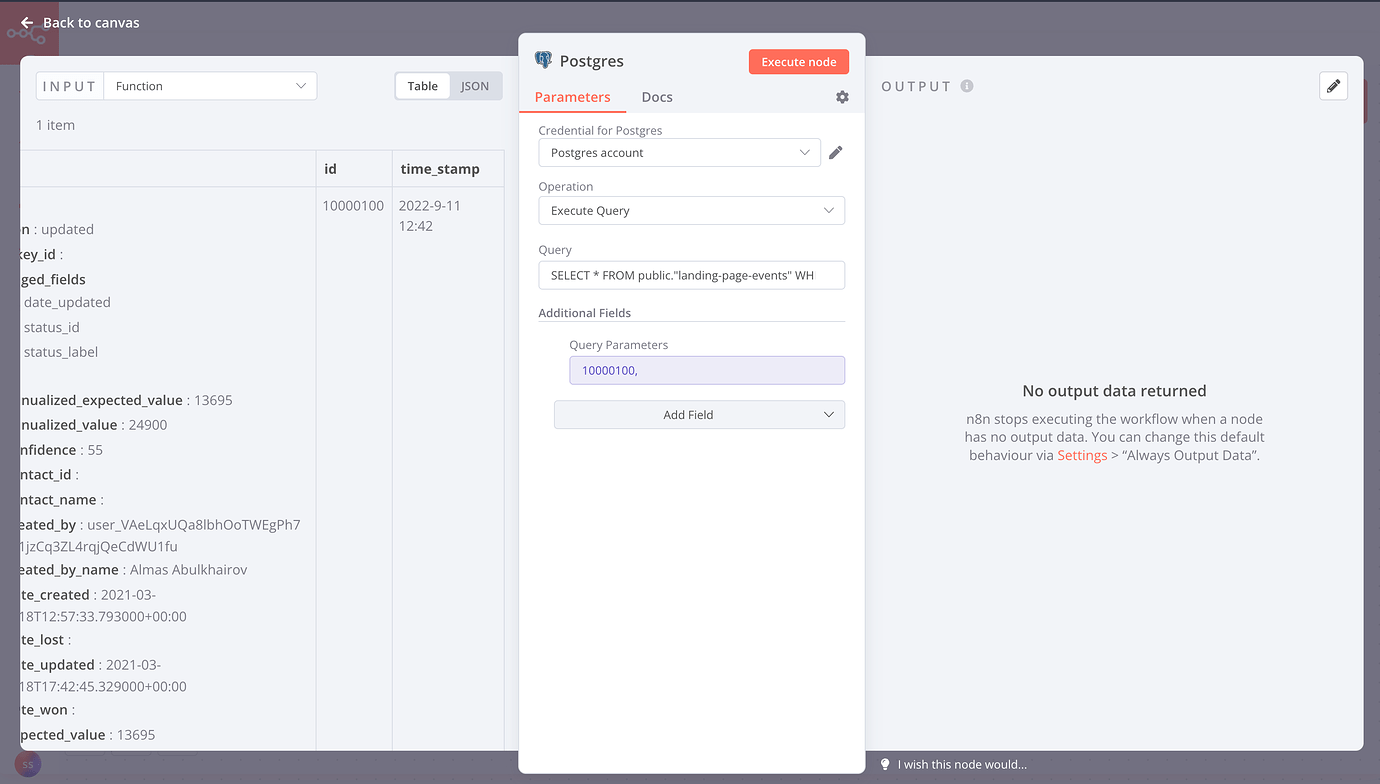
Task: Click the OUTPUT info icon
Action: tap(967, 86)
